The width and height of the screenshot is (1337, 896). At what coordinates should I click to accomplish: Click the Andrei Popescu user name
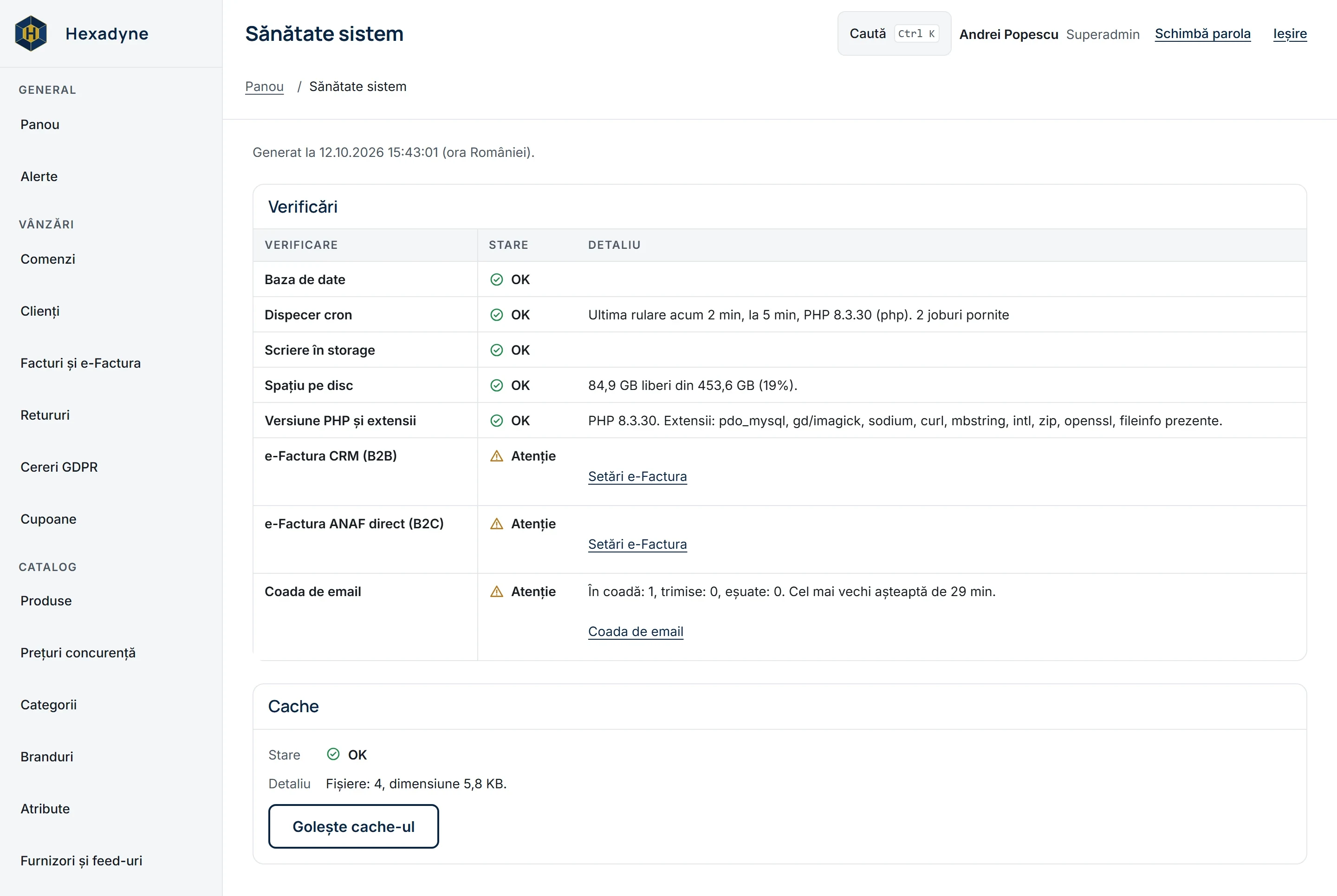coord(1008,34)
